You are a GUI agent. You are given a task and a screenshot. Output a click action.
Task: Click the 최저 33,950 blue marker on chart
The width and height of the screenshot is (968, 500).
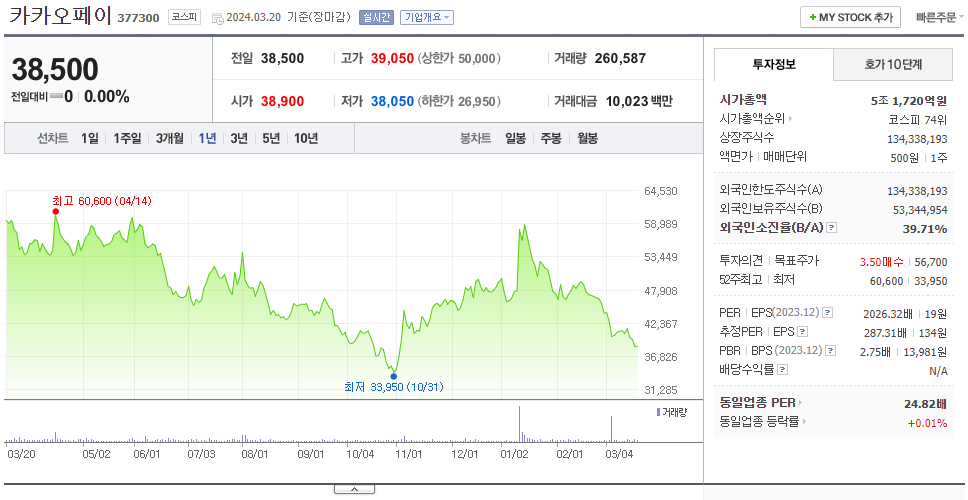394,376
